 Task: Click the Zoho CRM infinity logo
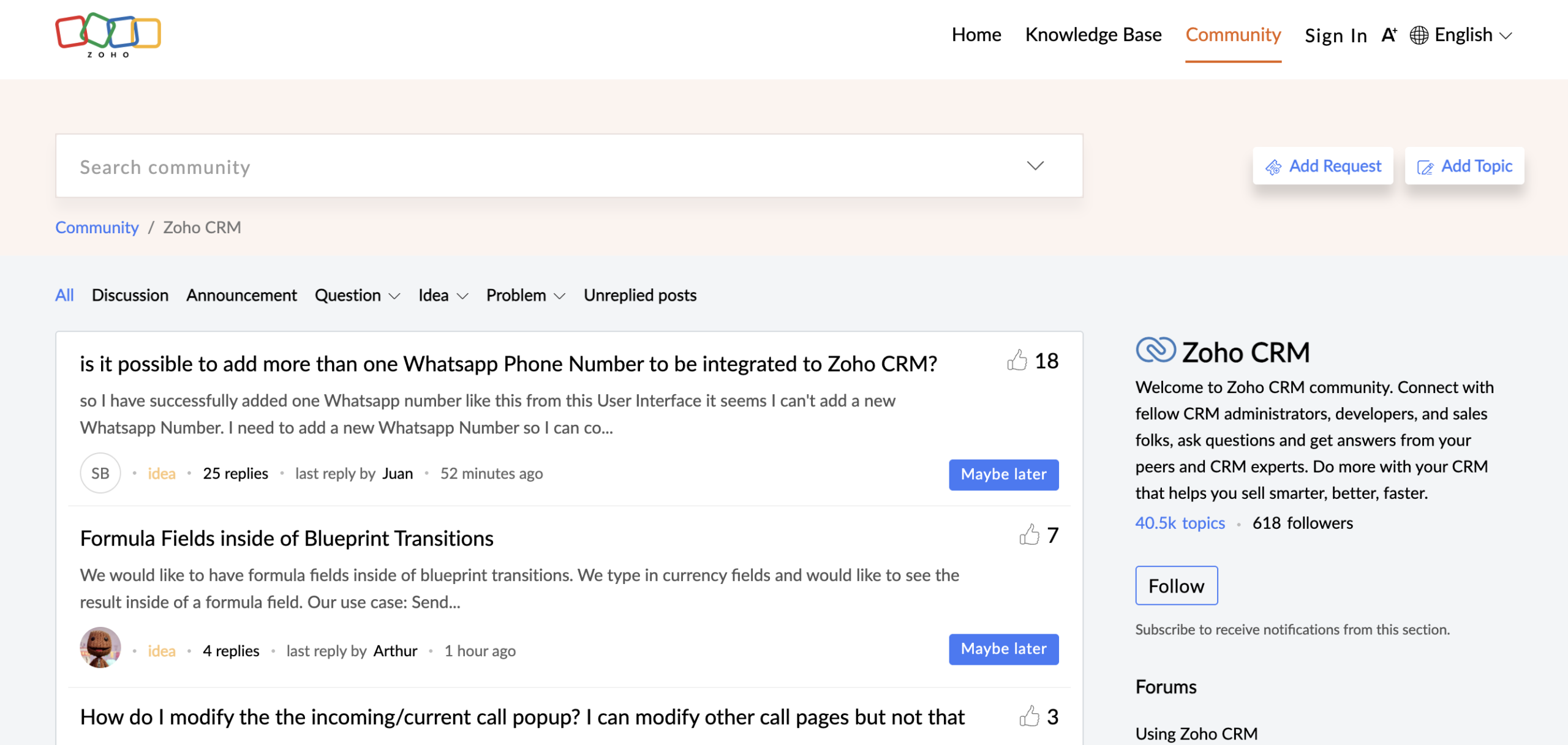tap(1156, 351)
